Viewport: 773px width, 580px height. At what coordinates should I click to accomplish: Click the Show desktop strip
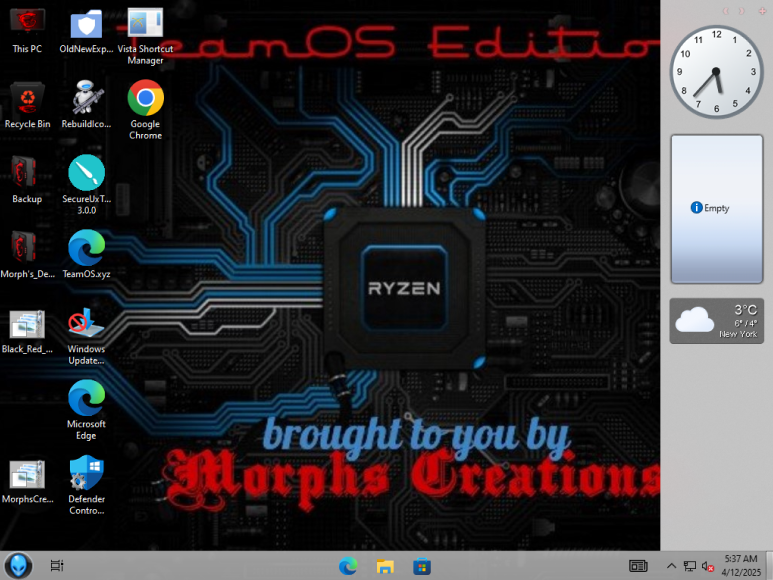pyautogui.click(x=770, y=566)
